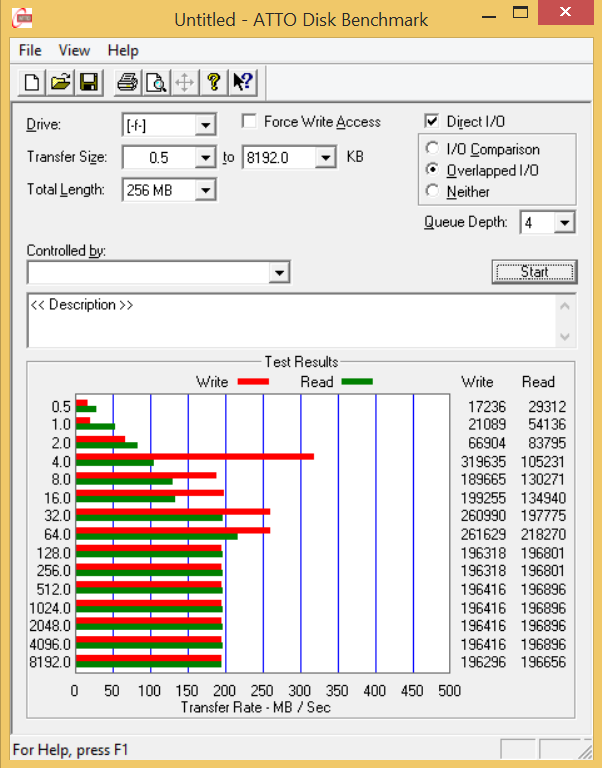Expand Transfer Size maximum 8192.0 dropdown
The width and height of the screenshot is (602, 768).
click(x=325, y=158)
